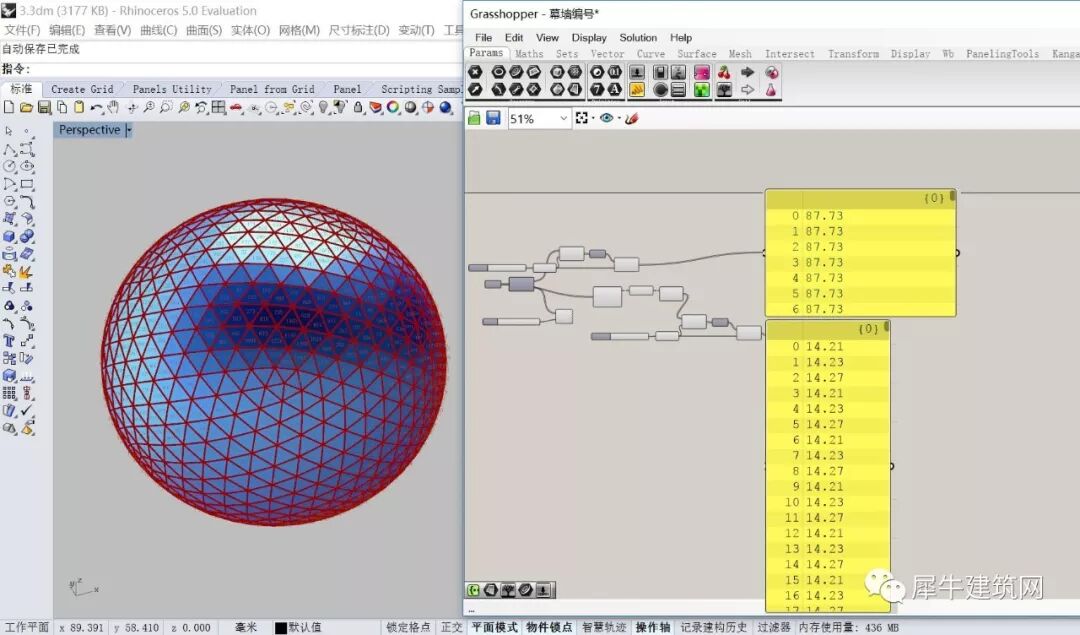Click the sketch pencil icon on canvas toolbar
Viewport: 1080px width, 635px height.
[632, 118]
